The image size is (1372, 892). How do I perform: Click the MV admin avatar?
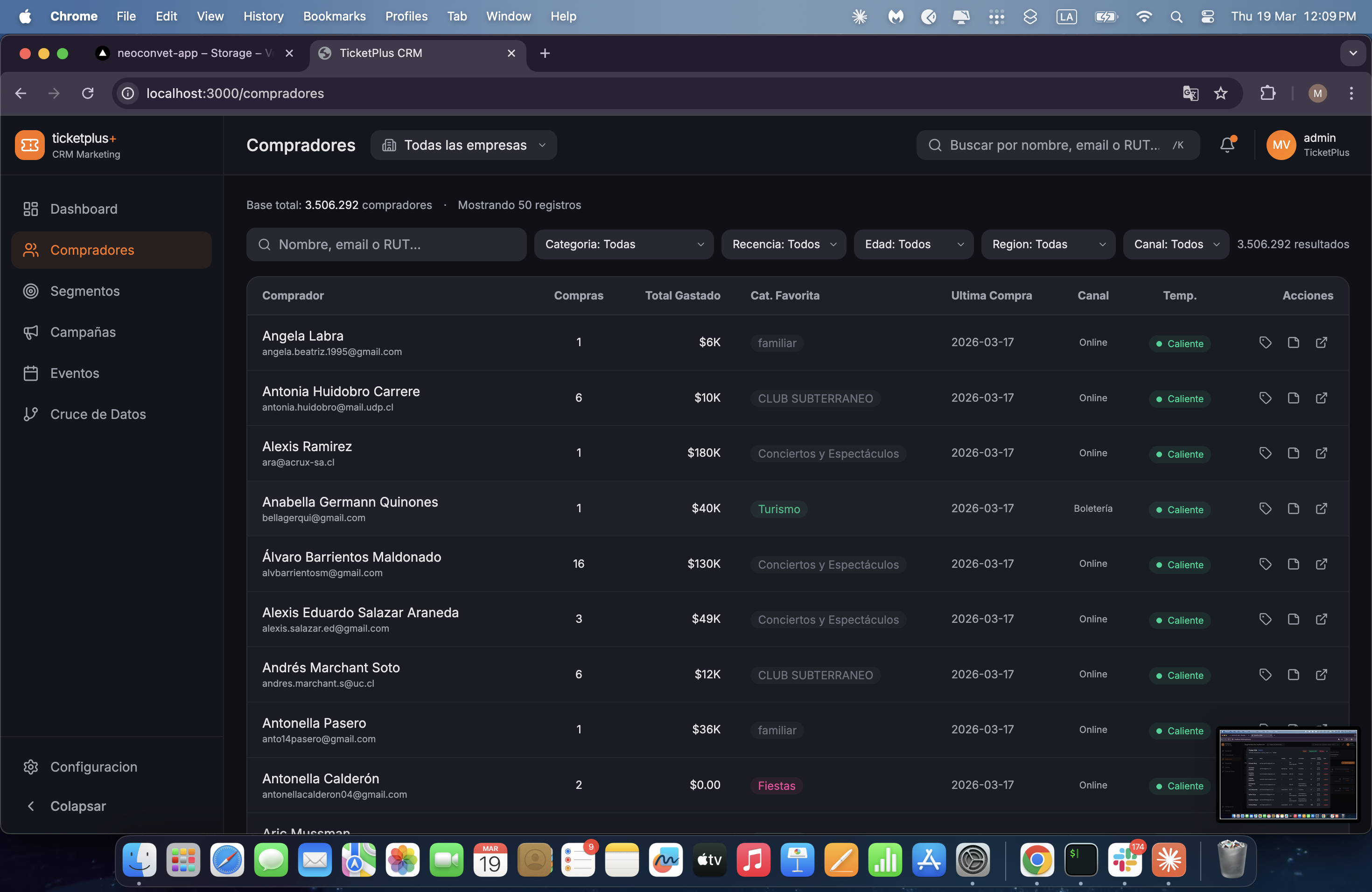pyautogui.click(x=1281, y=145)
